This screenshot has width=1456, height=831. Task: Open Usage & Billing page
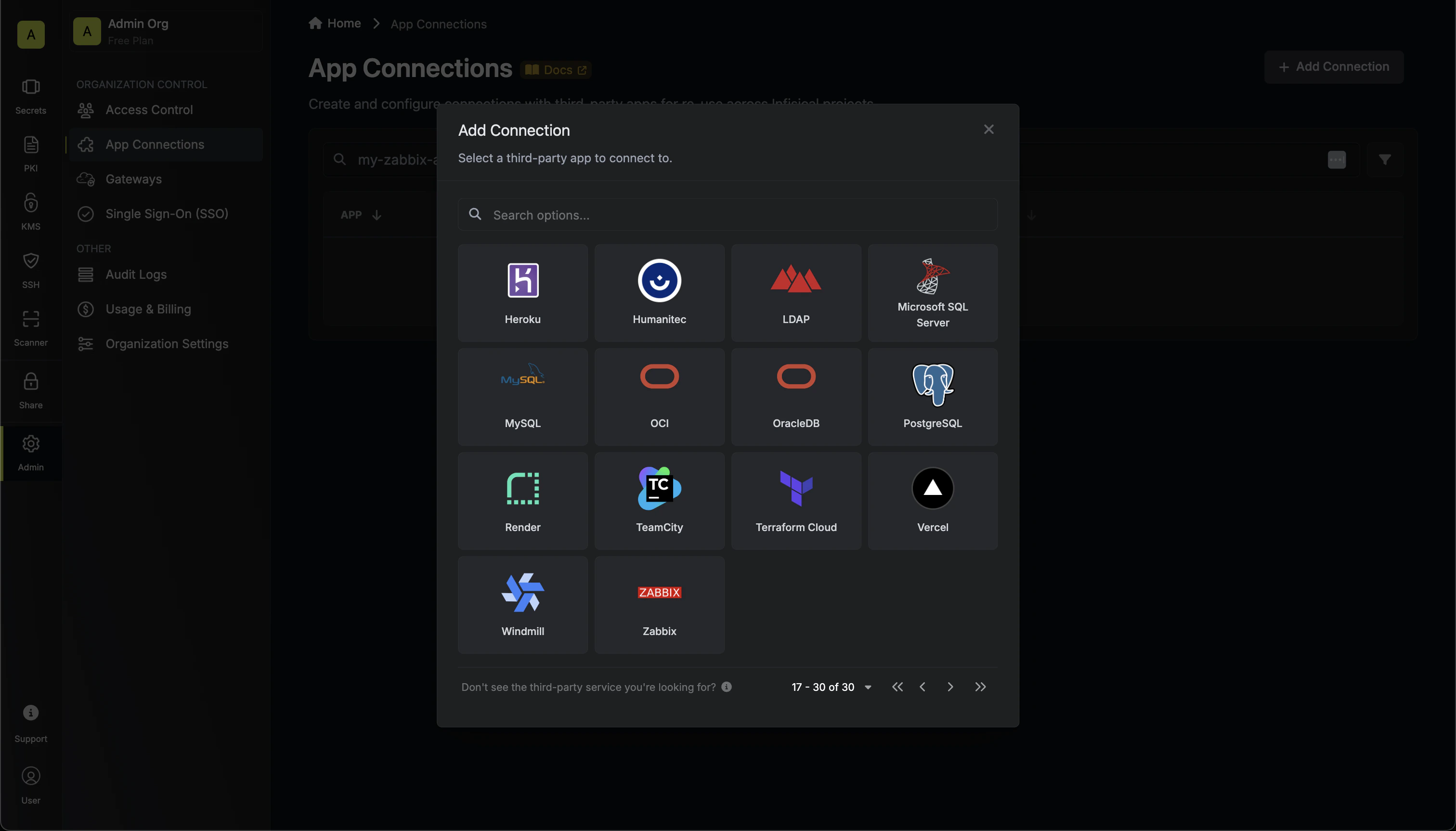[166, 309]
